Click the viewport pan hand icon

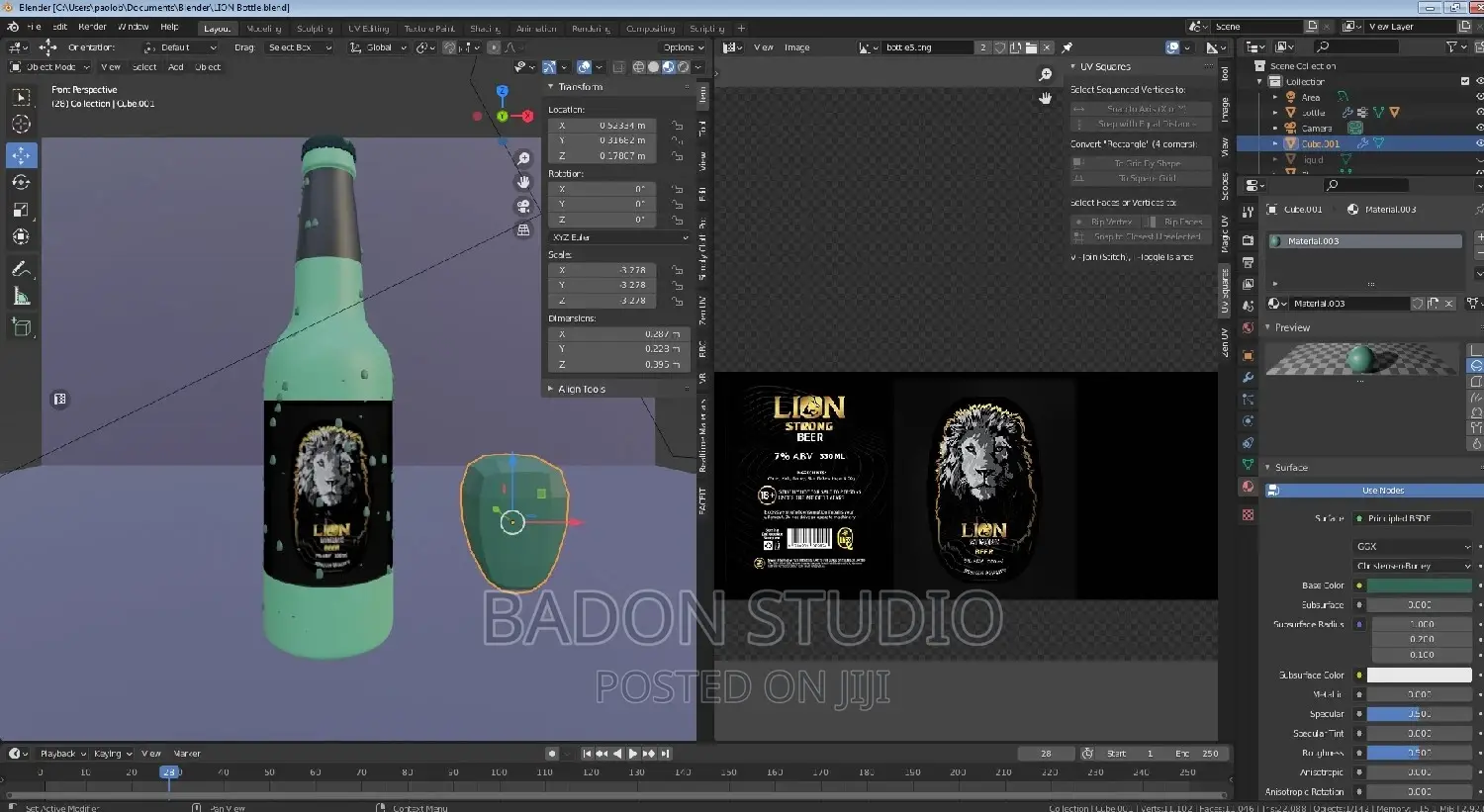[x=523, y=182]
